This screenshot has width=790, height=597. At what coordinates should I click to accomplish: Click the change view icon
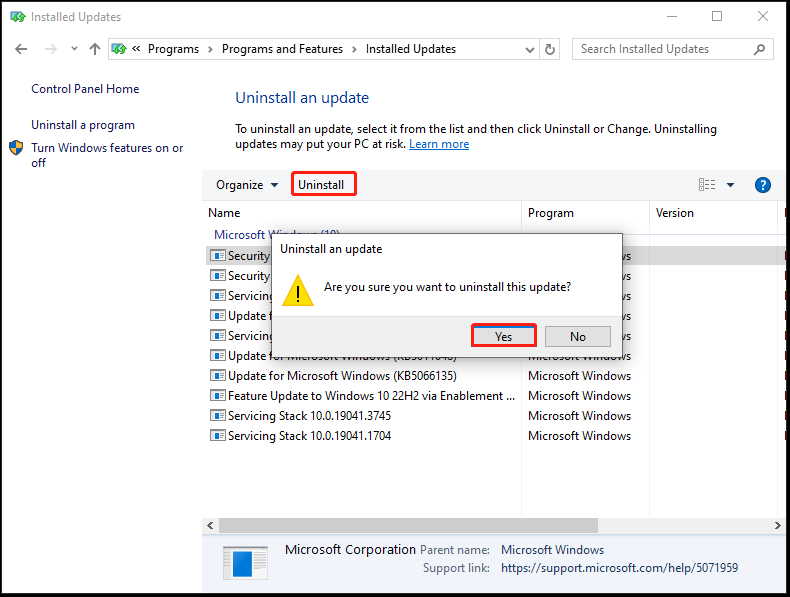tap(707, 185)
